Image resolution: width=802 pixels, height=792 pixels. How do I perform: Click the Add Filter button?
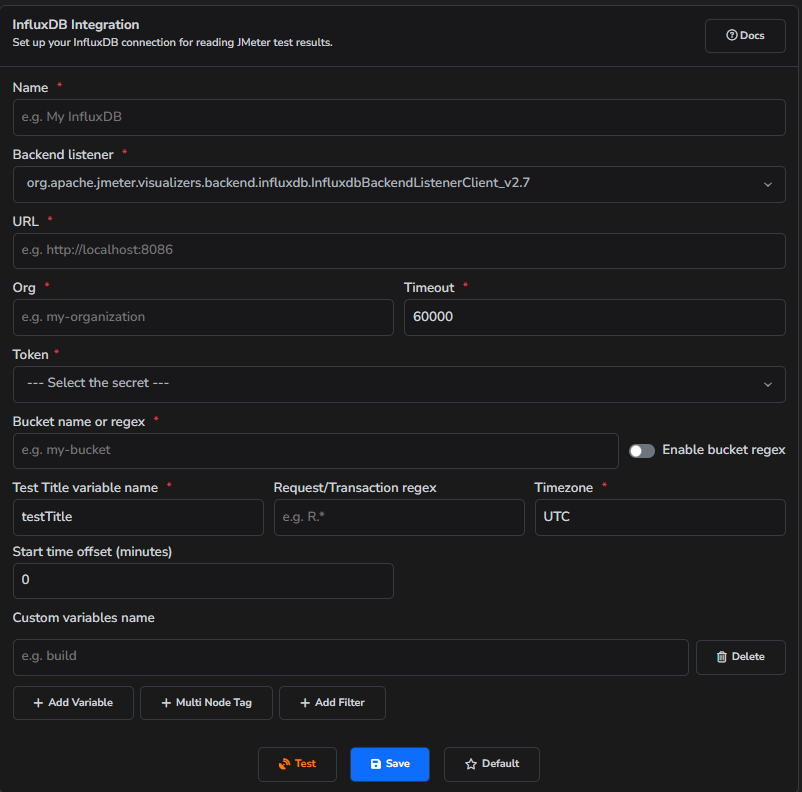click(332, 702)
